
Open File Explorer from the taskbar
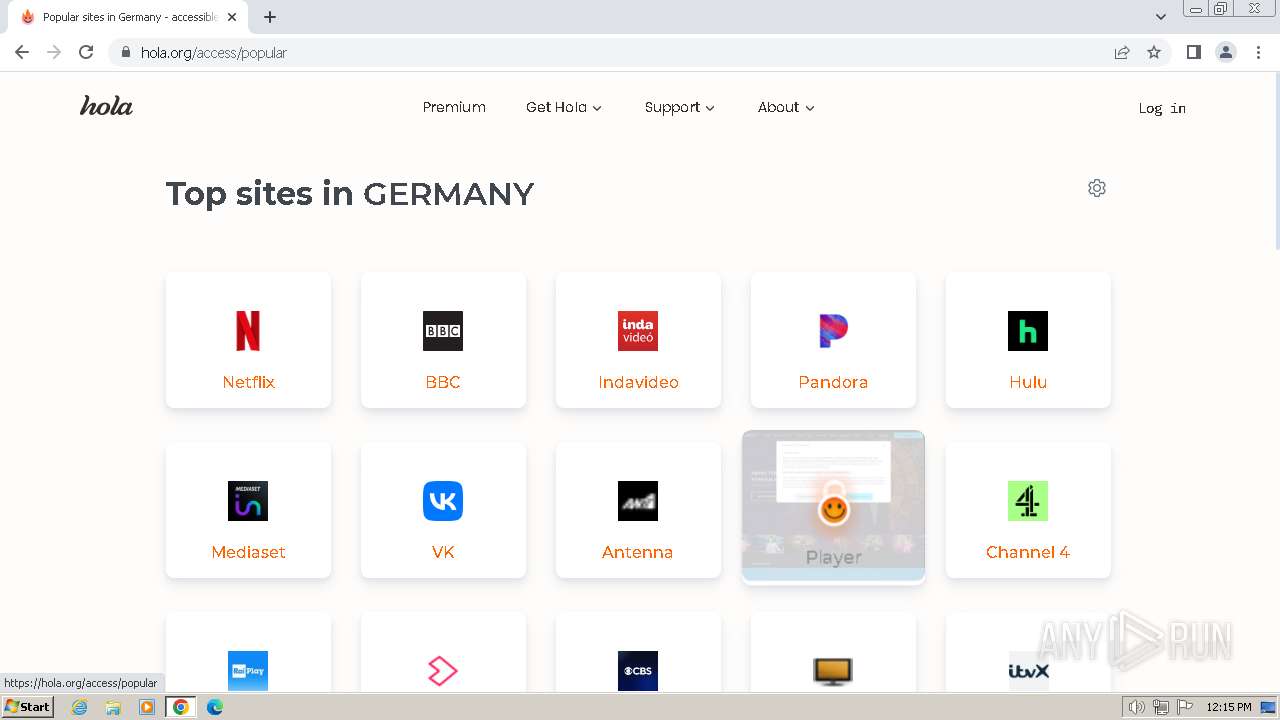[113, 707]
